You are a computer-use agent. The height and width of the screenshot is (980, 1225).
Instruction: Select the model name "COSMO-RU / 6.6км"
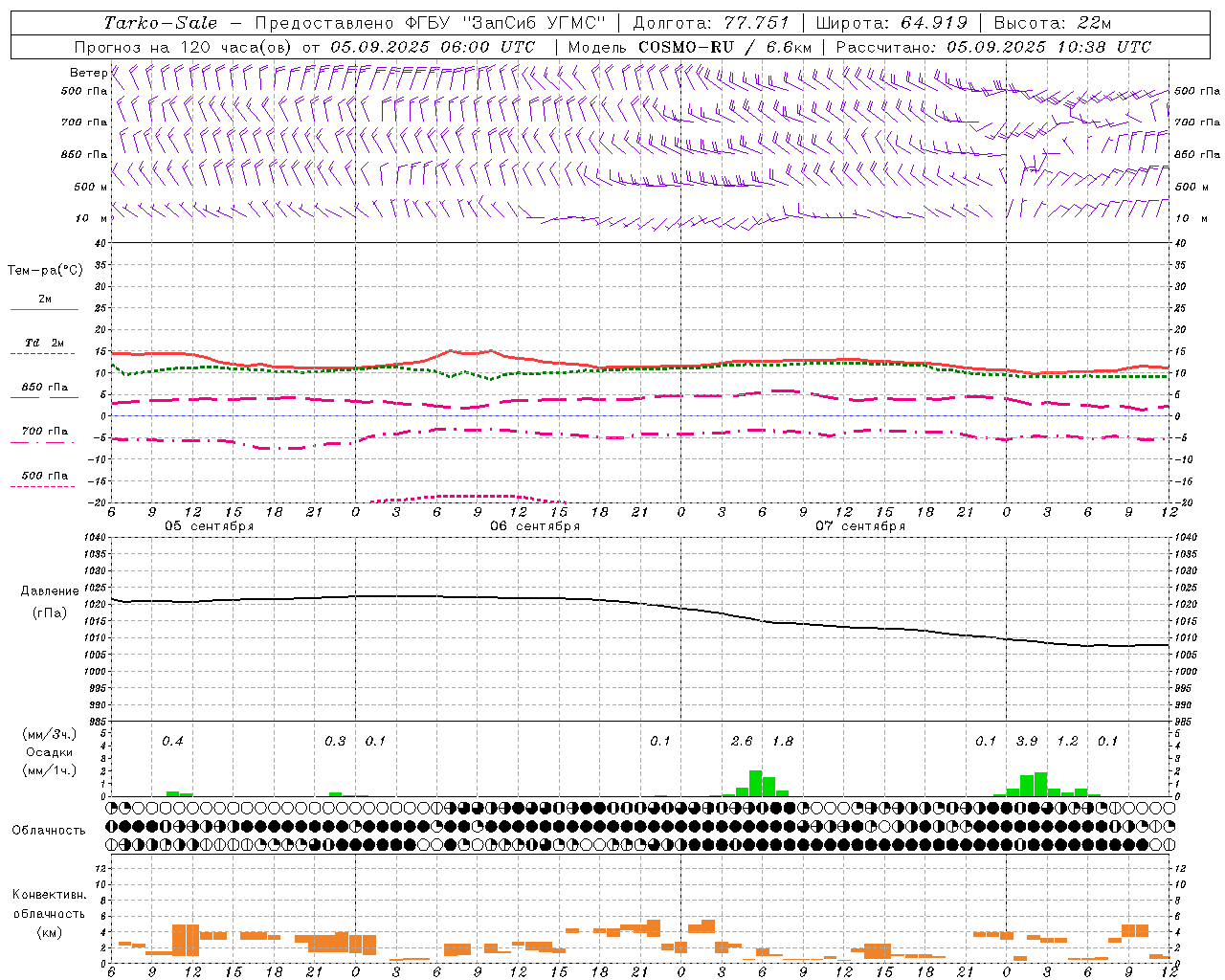coord(724,47)
